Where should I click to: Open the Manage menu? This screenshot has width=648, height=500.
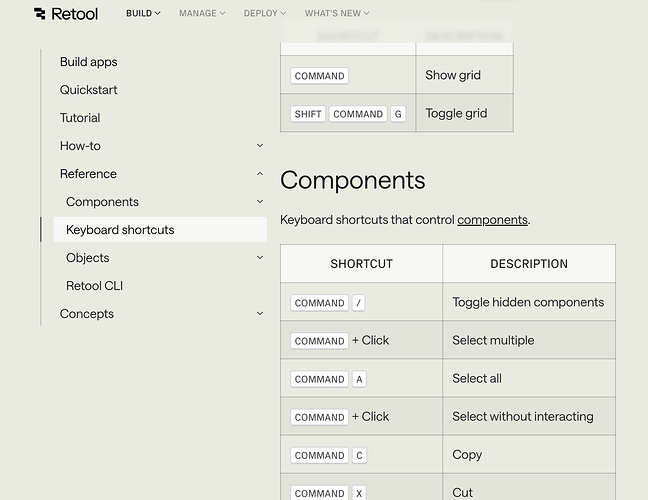coord(202,14)
